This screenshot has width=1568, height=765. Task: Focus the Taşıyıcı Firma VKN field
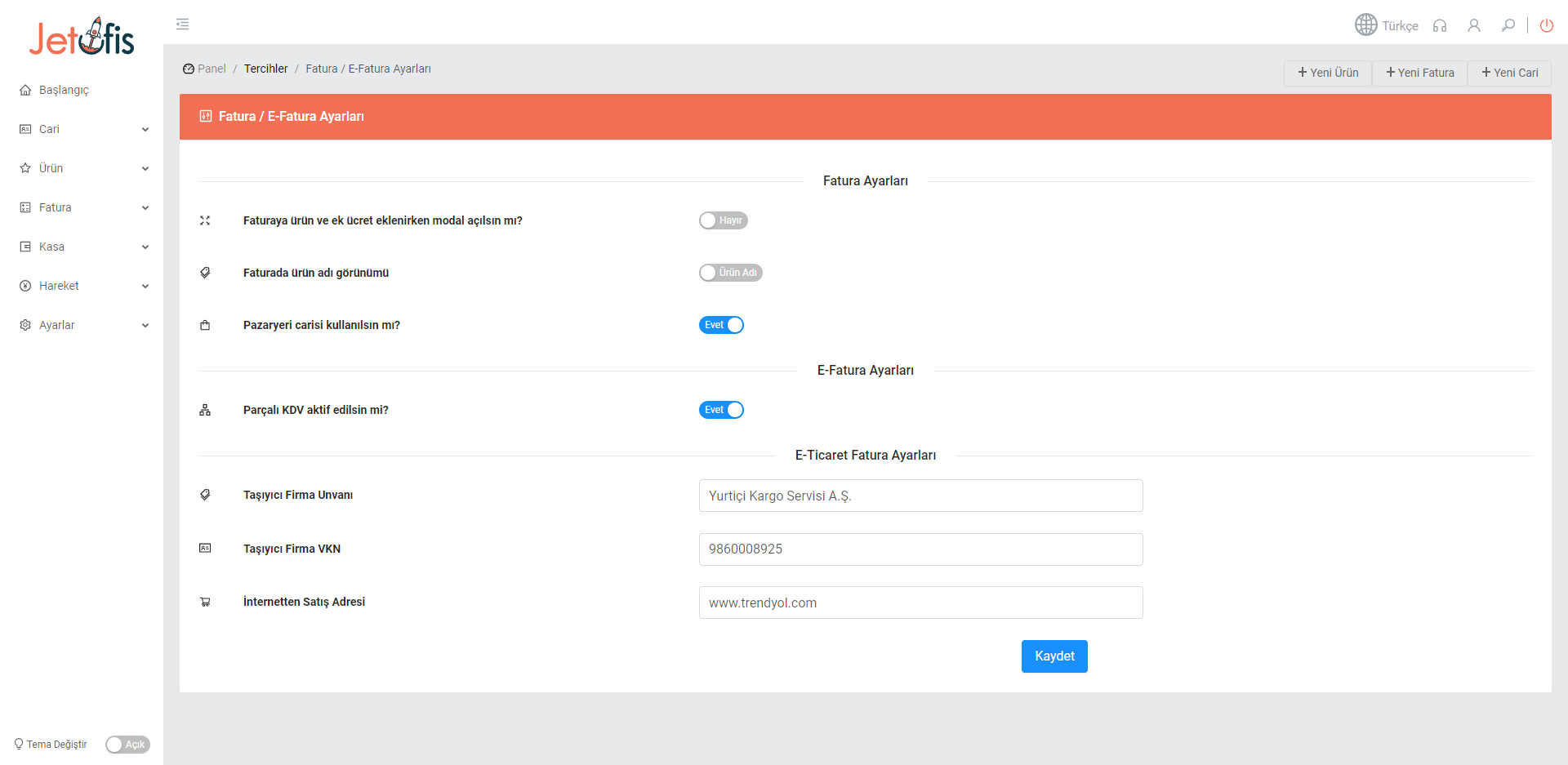tap(921, 549)
